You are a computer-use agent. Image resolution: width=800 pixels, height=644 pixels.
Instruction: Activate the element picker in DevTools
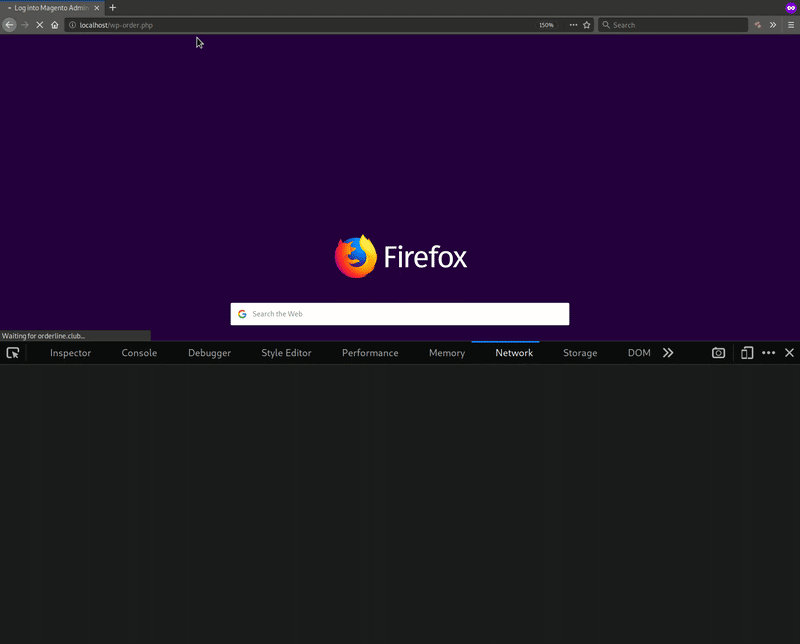pyautogui.click(x=13, y=353)
